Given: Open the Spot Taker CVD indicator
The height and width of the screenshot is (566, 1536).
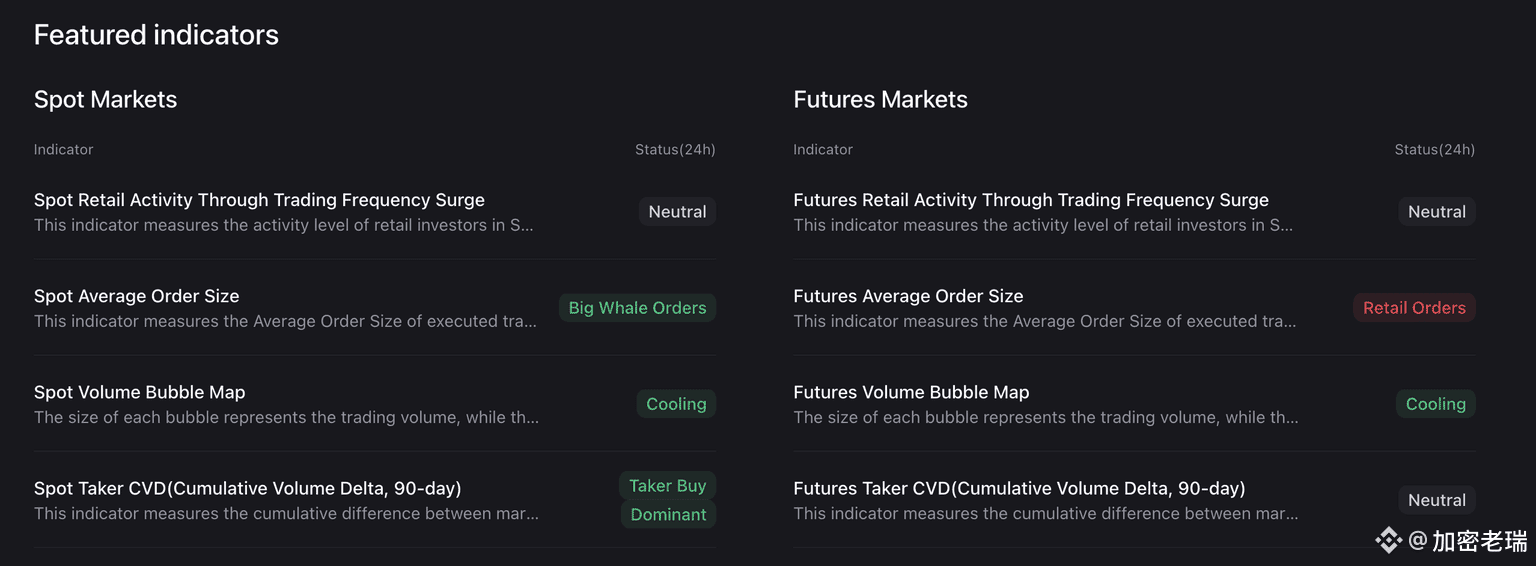Looking at the screenshot, I should pos(247,488).
